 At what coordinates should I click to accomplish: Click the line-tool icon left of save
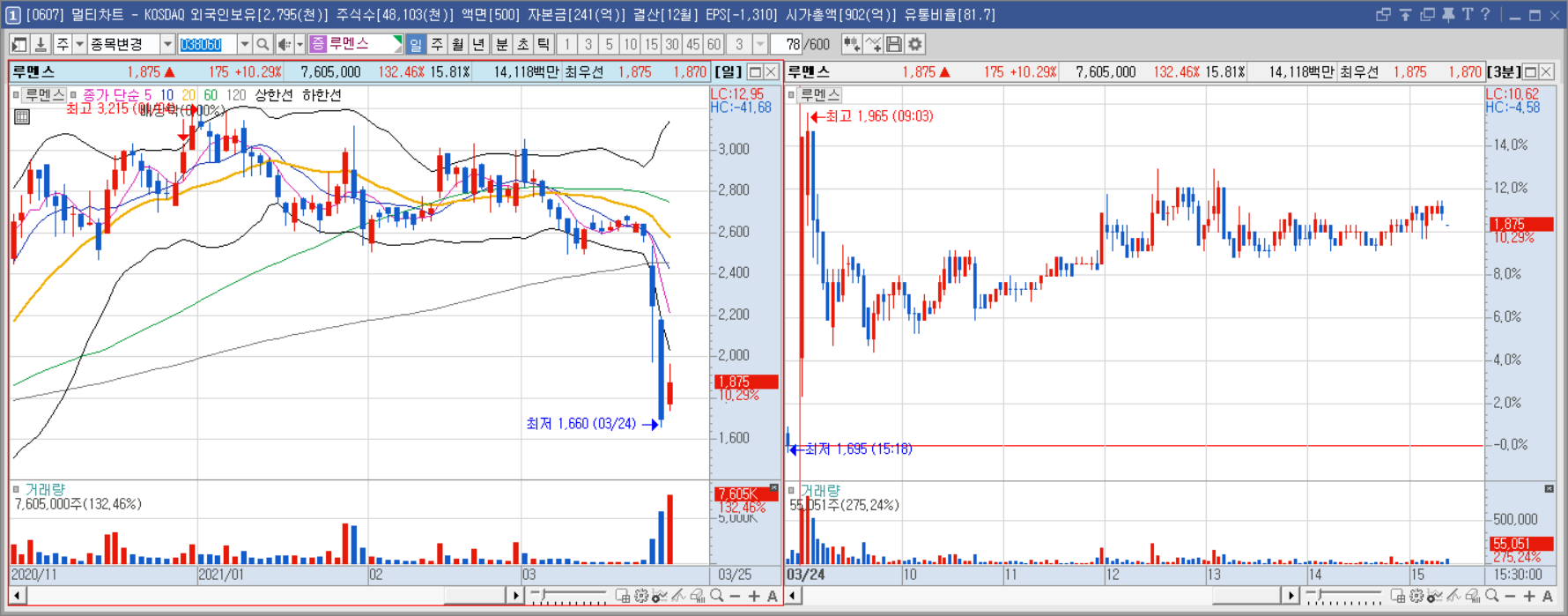tap(873, 44)
